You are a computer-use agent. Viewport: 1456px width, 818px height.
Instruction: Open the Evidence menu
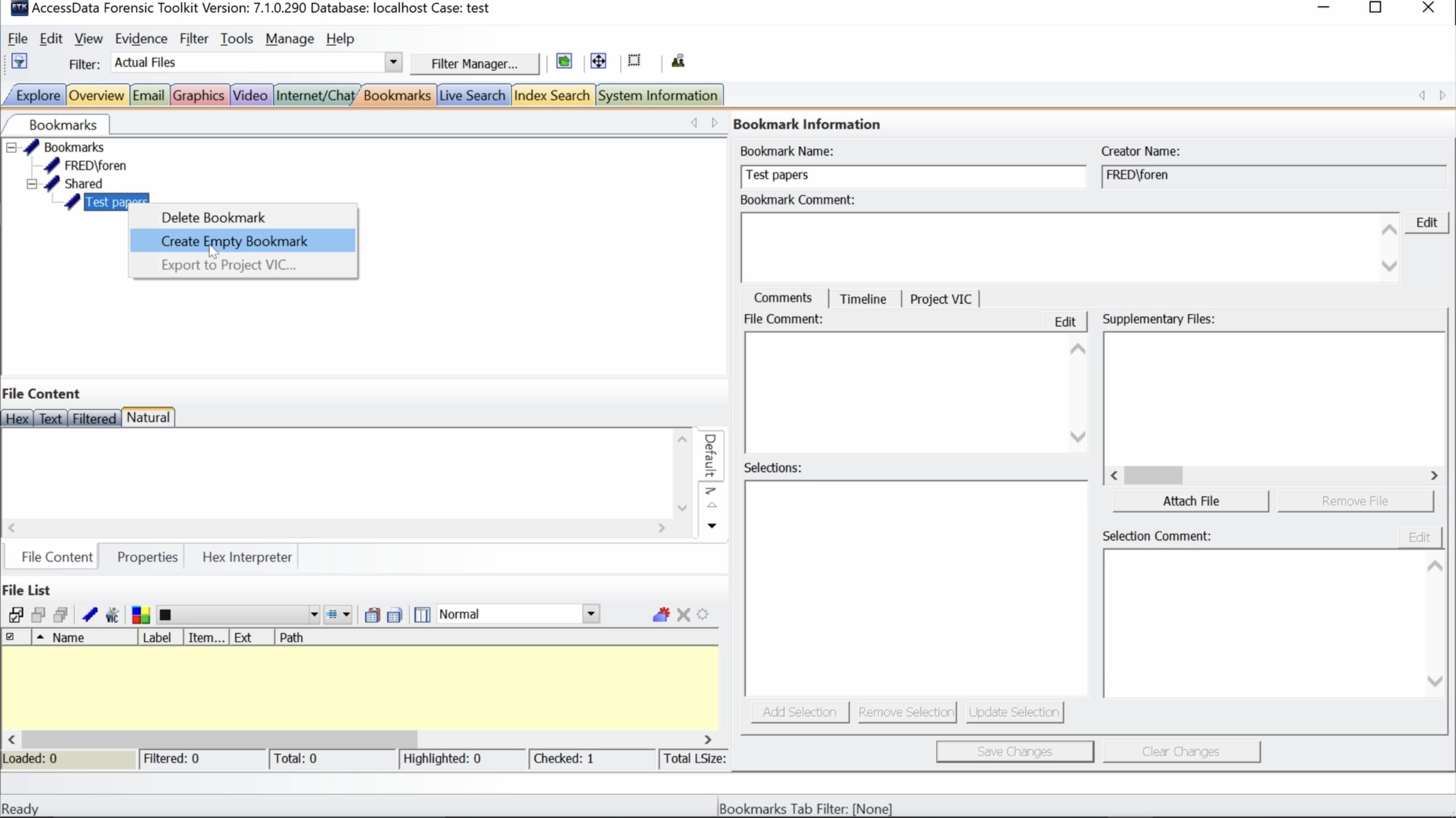click(141, 38)
